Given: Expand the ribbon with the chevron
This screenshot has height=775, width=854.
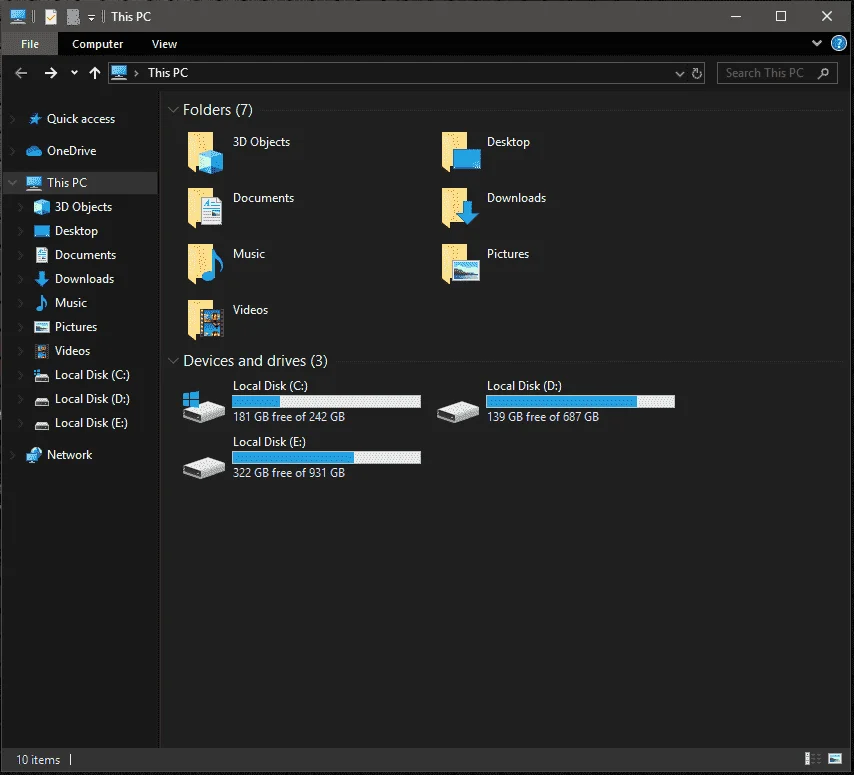Looking at the screenshot, I should [x=816, y=43].
